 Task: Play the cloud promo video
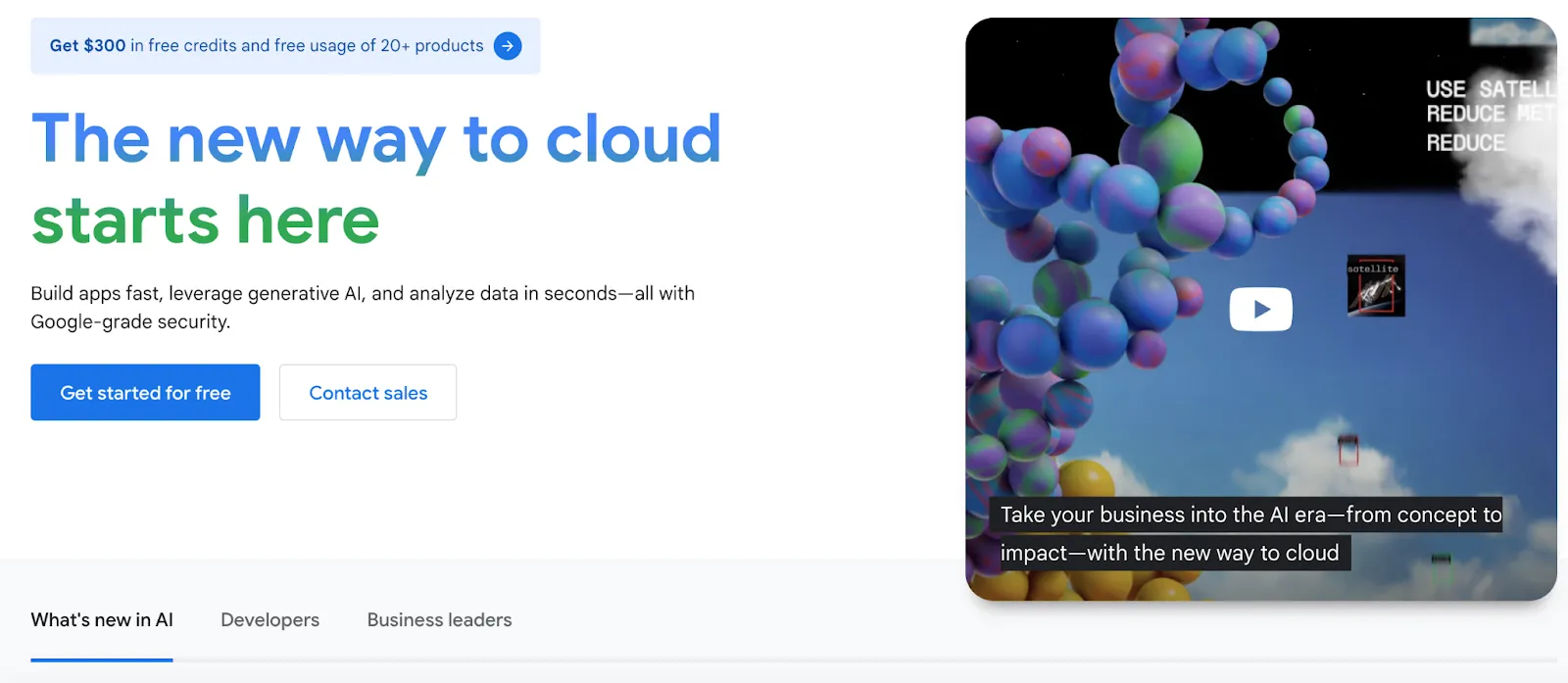click(x=1260, y=309)
